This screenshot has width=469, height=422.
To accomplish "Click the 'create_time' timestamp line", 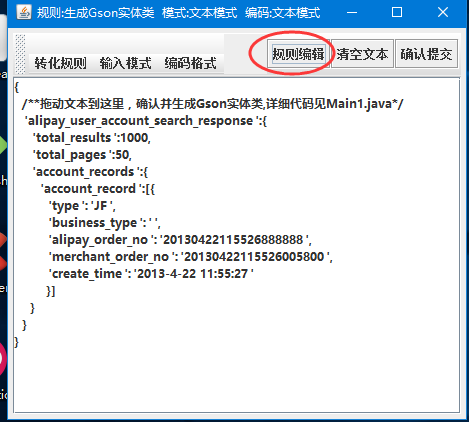I will pos(151,274).
